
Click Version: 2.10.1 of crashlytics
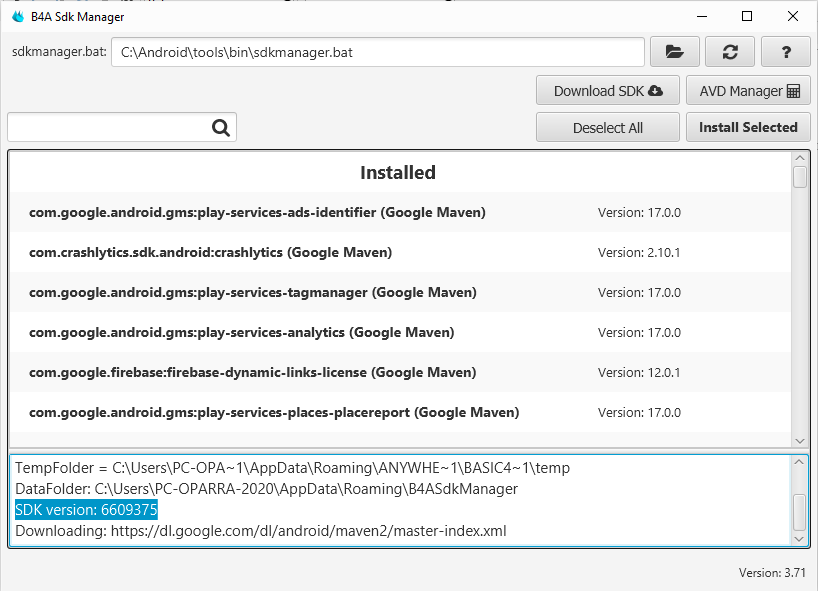639,252
